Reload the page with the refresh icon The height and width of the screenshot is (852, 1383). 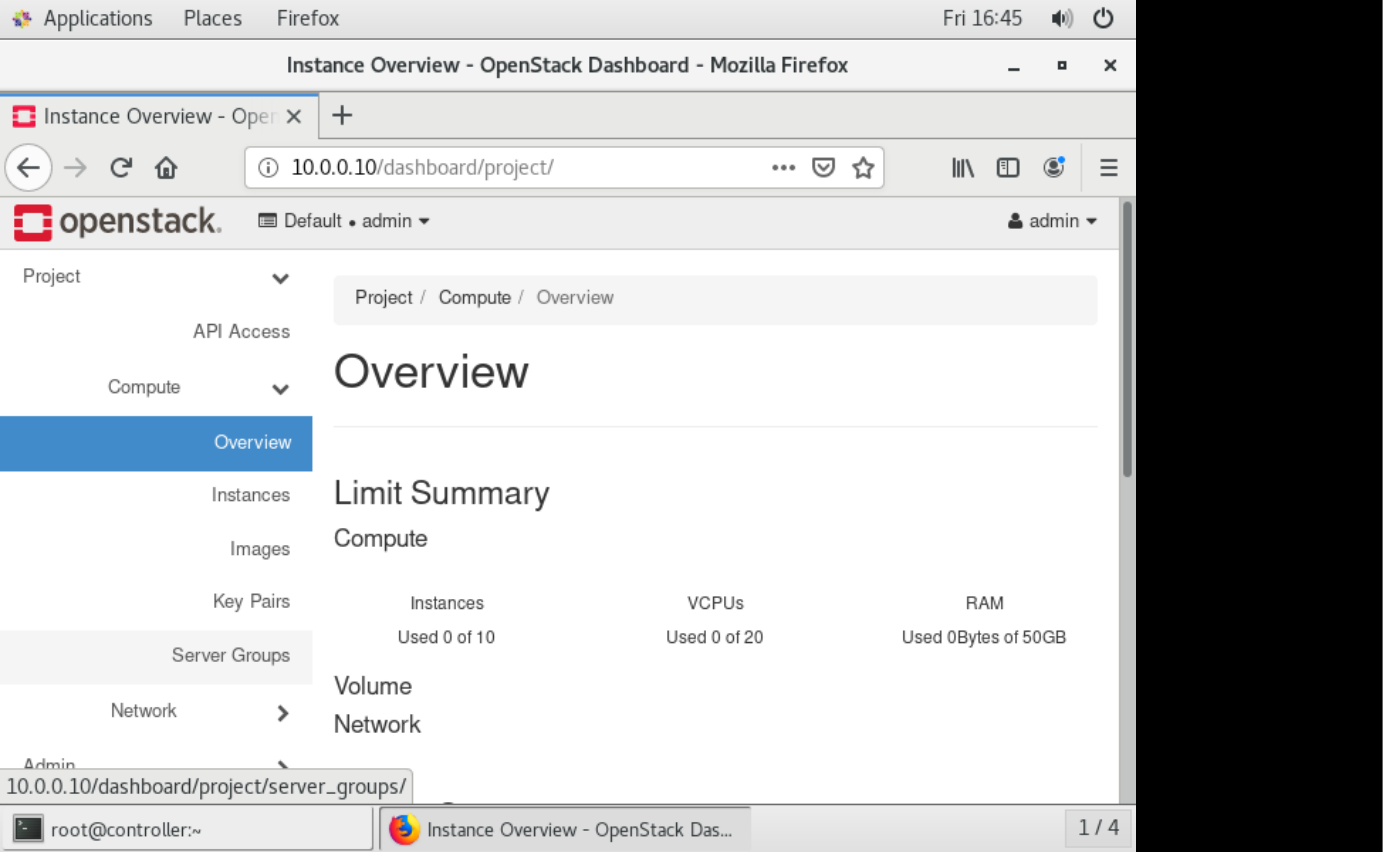[119, 167]
